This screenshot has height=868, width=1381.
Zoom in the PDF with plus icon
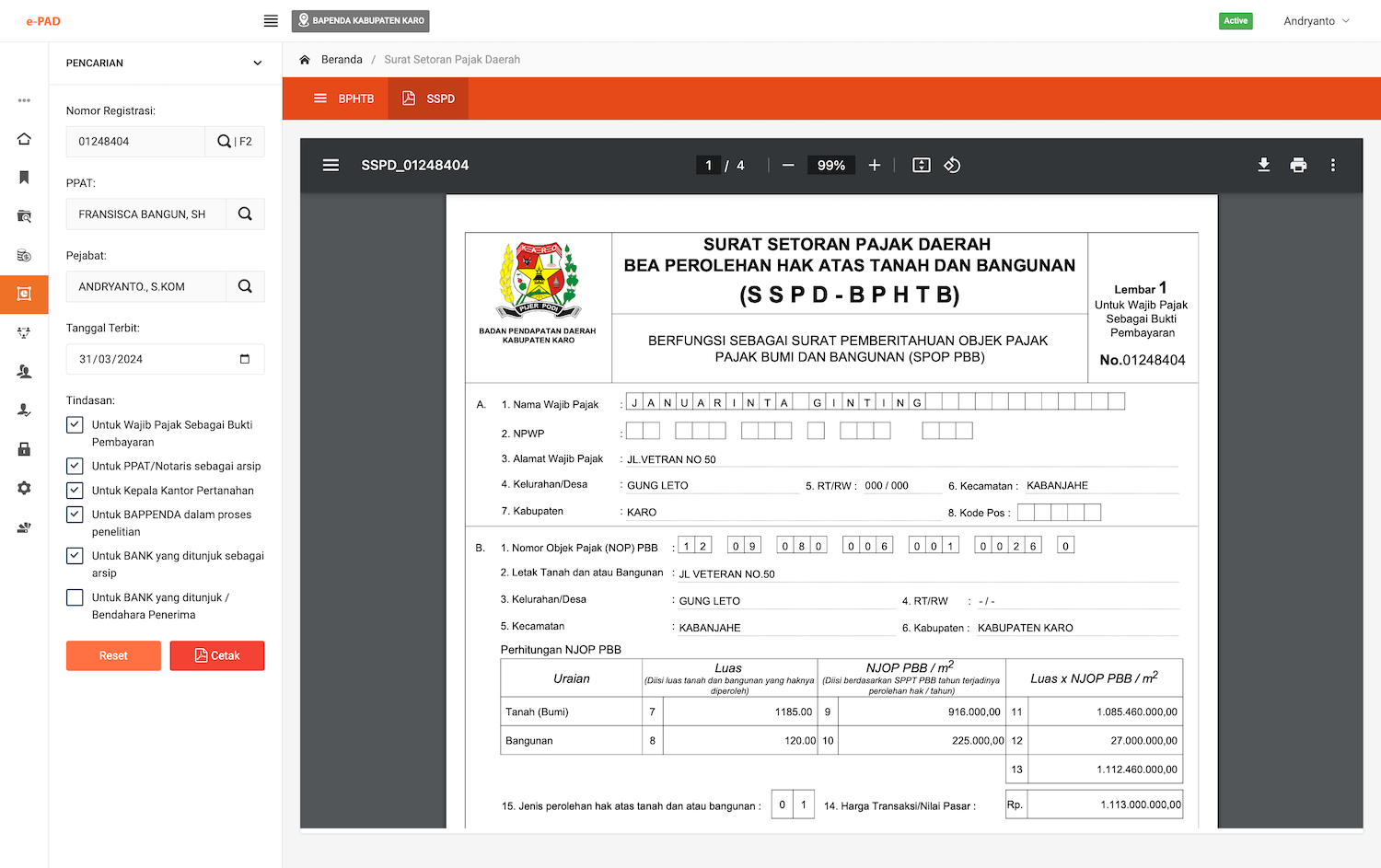(875, 165)
